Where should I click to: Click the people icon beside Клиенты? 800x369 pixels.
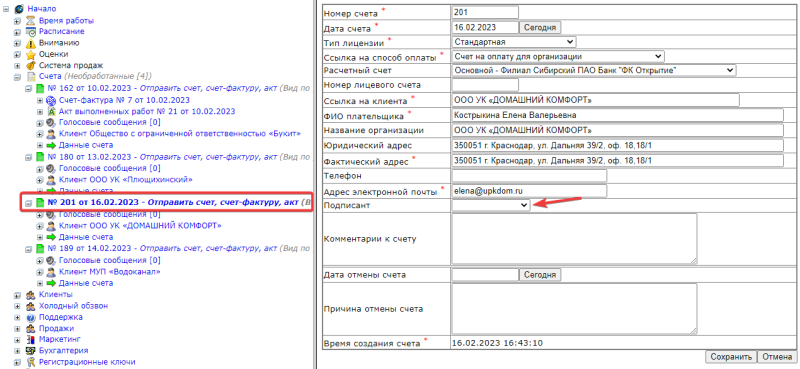31,295
